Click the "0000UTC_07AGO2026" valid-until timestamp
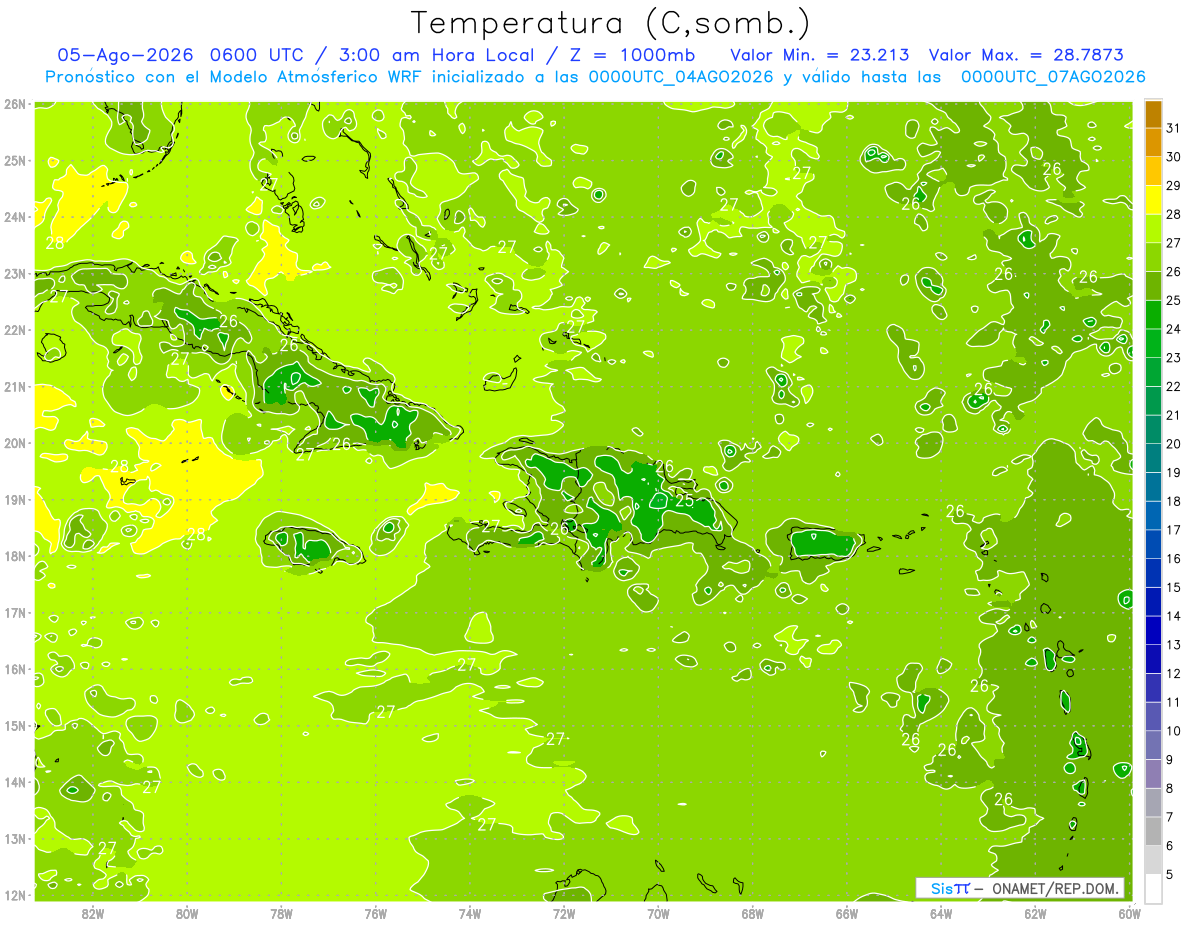Viewport: 1200px width, 927px height. click(x=1052, y=77)
